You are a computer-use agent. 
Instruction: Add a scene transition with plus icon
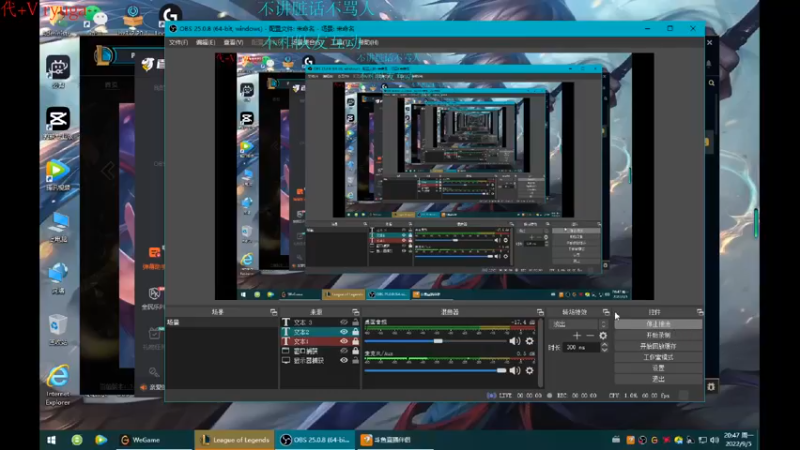tap(577, 336)
